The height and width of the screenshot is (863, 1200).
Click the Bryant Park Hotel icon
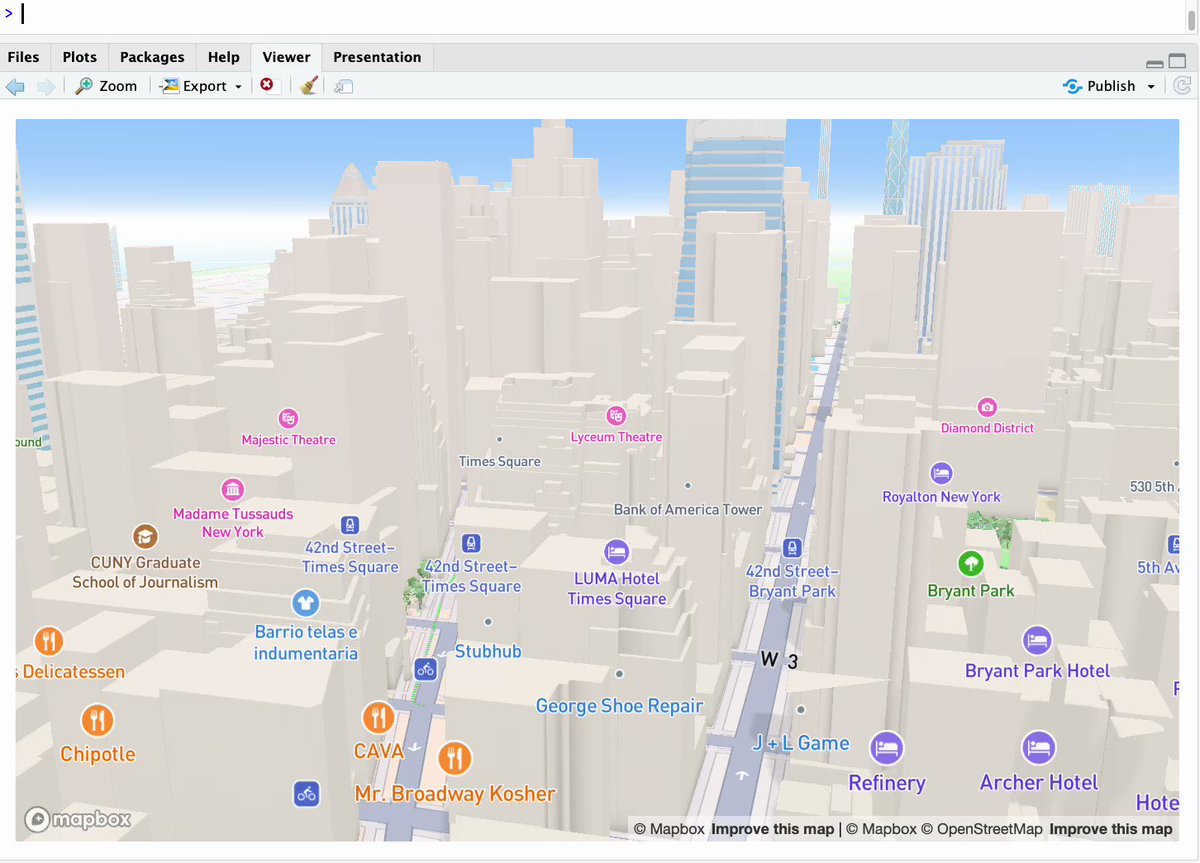(x=1037, y=641)
